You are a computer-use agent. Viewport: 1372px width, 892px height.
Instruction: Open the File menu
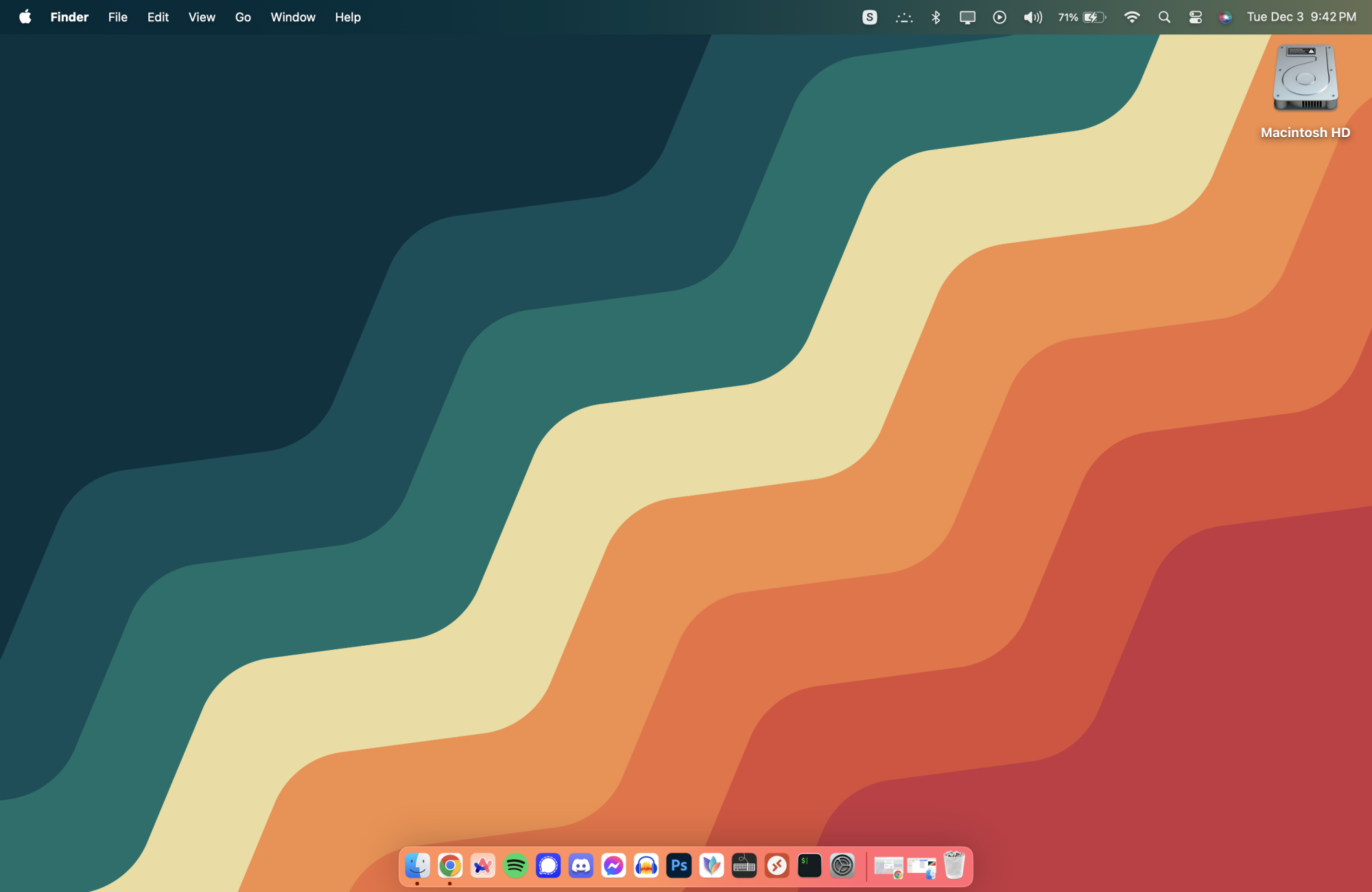118,17
